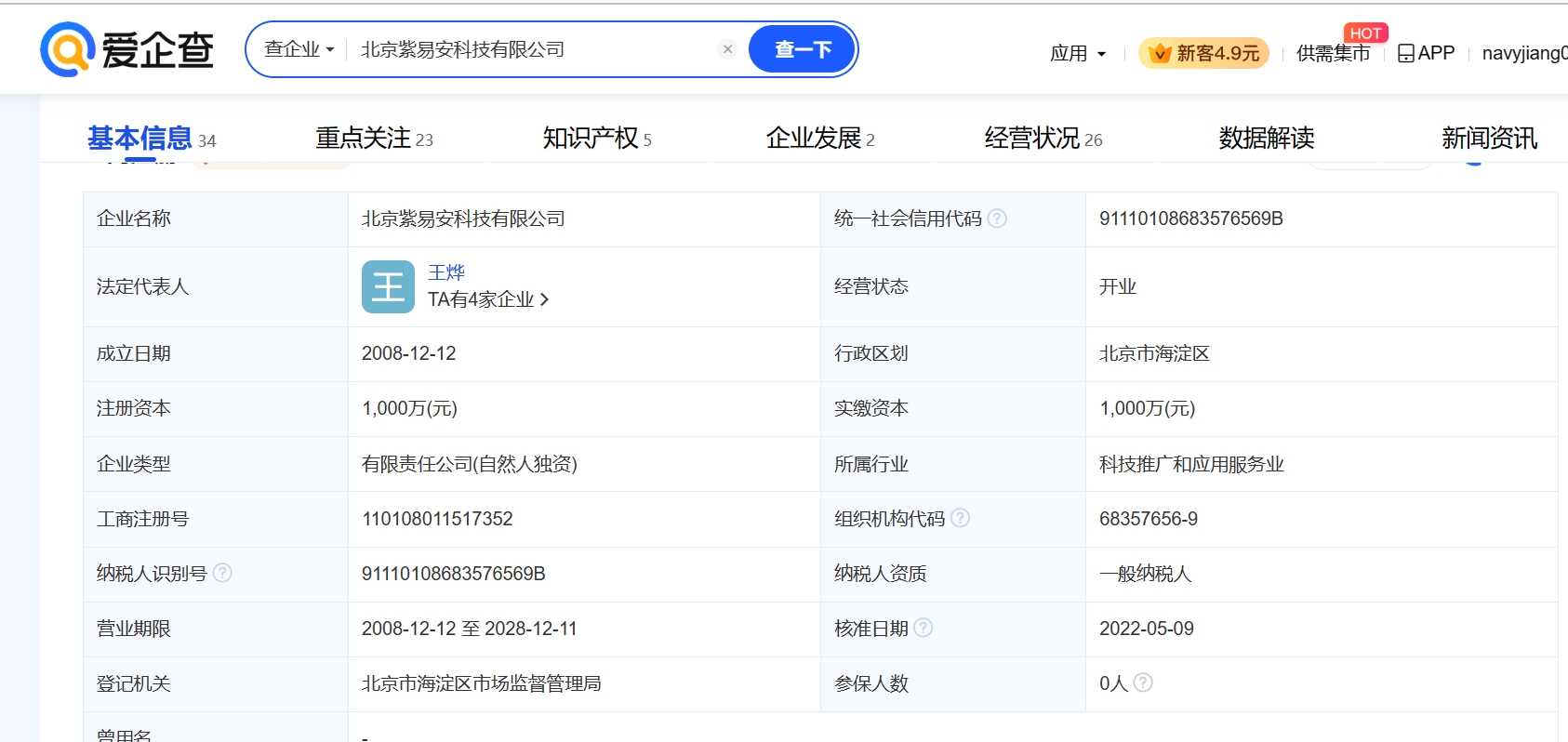1568x742 pixels.
Task: Switch to the 重点关注 tab
Action: (374, 139)
